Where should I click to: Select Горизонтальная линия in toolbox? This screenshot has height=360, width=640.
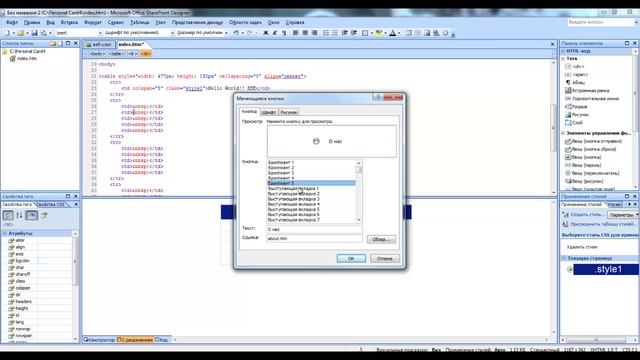pos(592,99)
